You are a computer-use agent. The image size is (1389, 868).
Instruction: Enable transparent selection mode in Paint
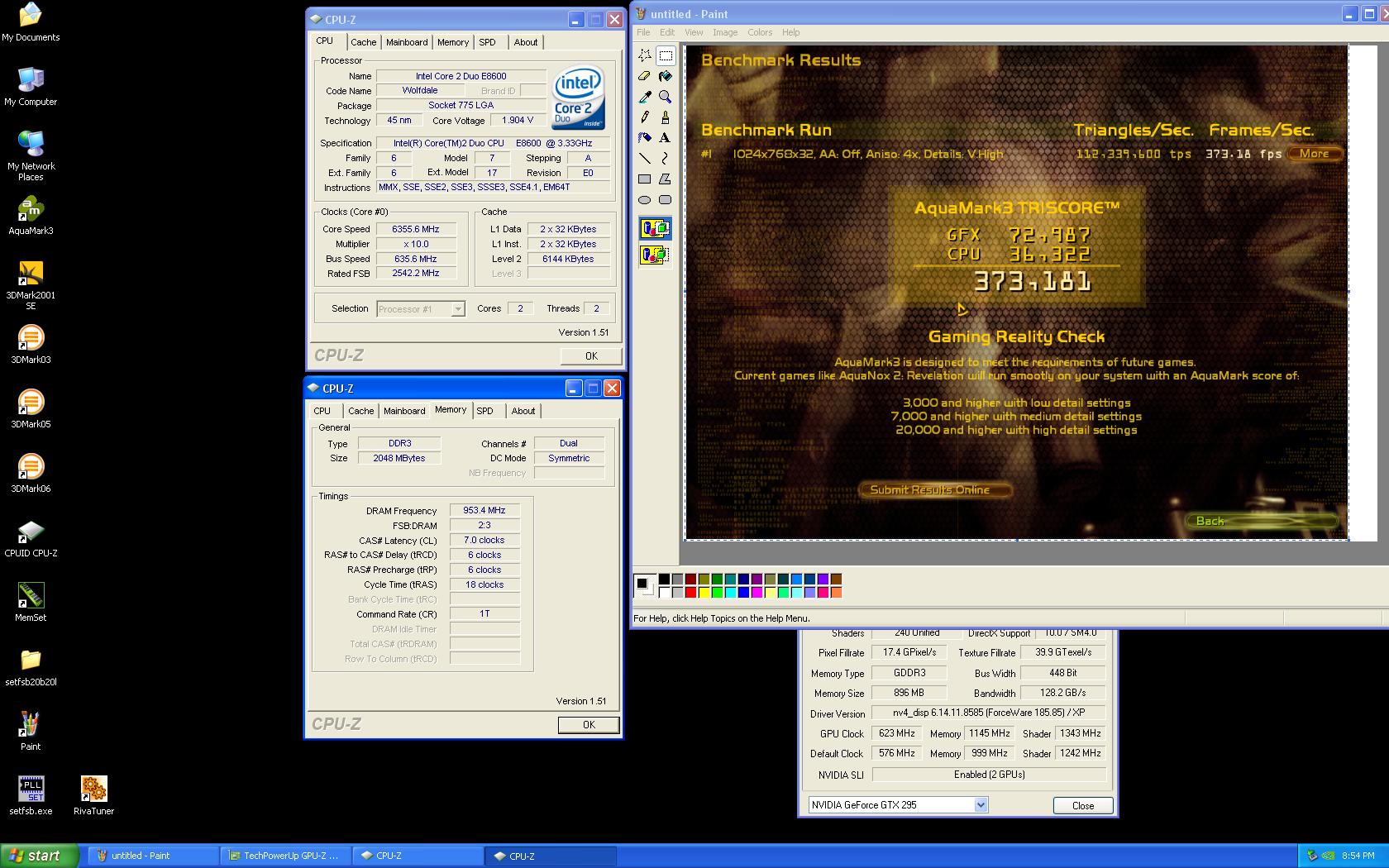(x=655, y=255)
